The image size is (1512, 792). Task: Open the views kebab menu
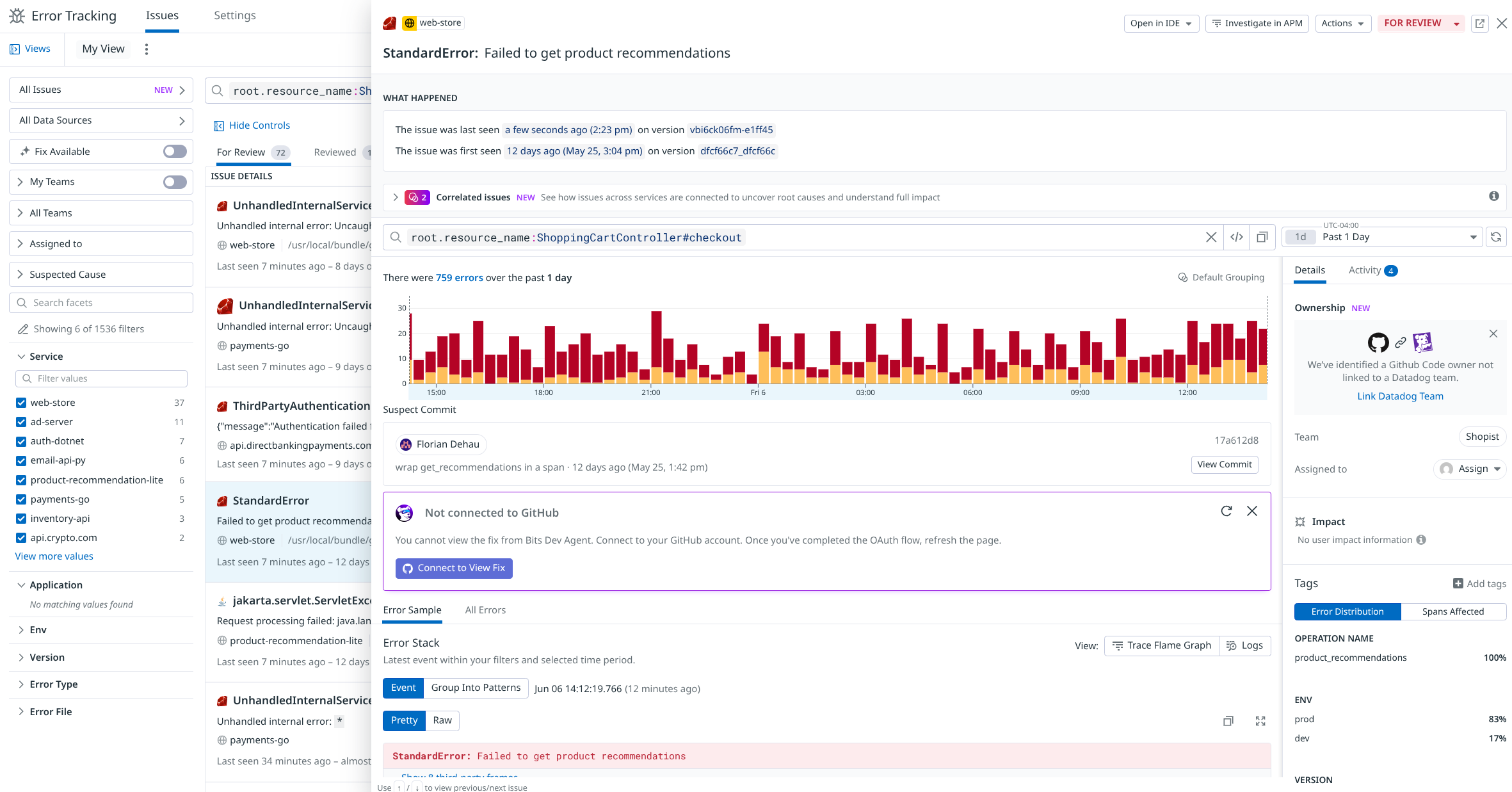pos(147,49)
